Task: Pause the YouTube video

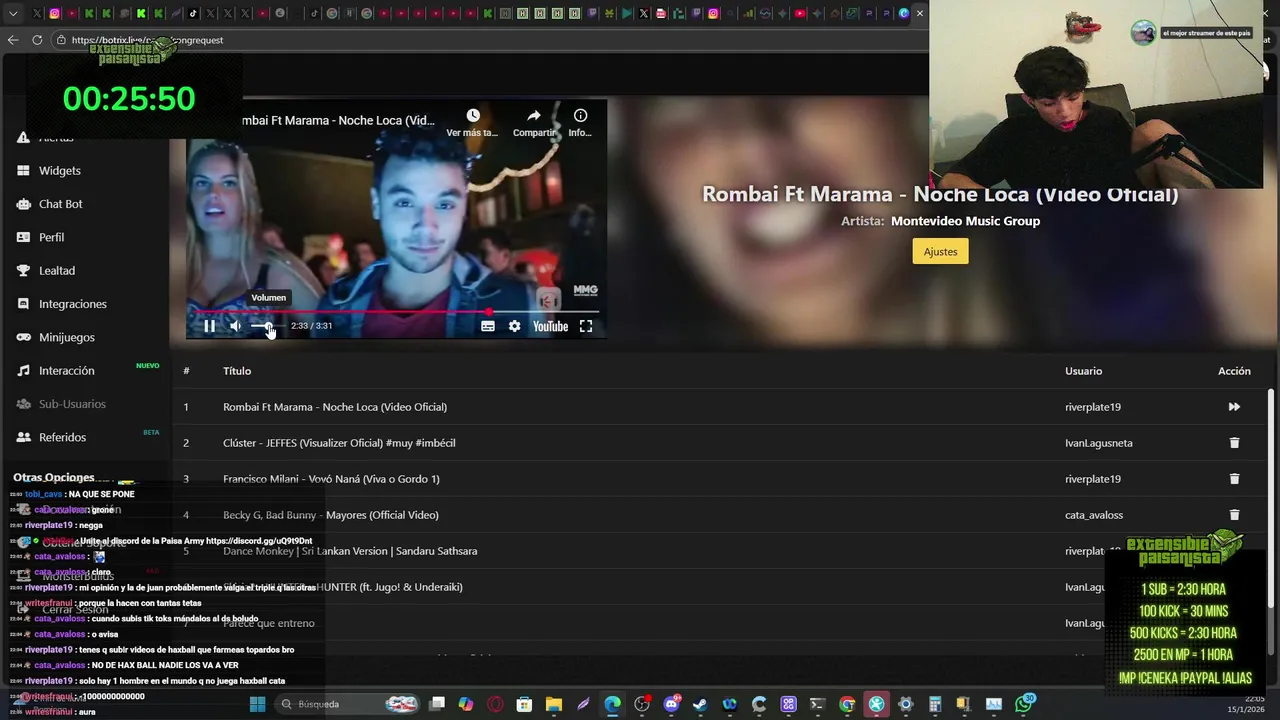Action: (x=209, y=326)
